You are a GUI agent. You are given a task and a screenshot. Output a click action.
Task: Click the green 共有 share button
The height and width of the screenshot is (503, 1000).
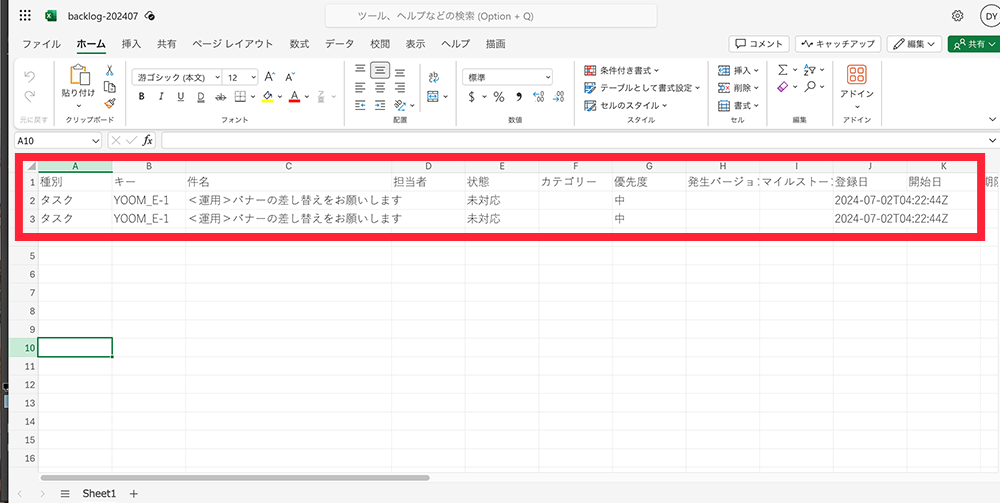pyautogui.click(x=971, y=44)
